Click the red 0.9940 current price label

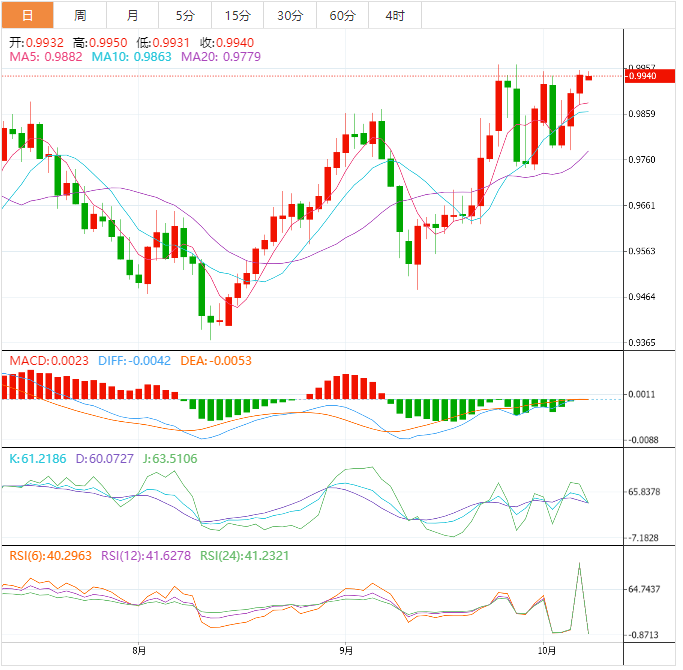click(649, 76)
